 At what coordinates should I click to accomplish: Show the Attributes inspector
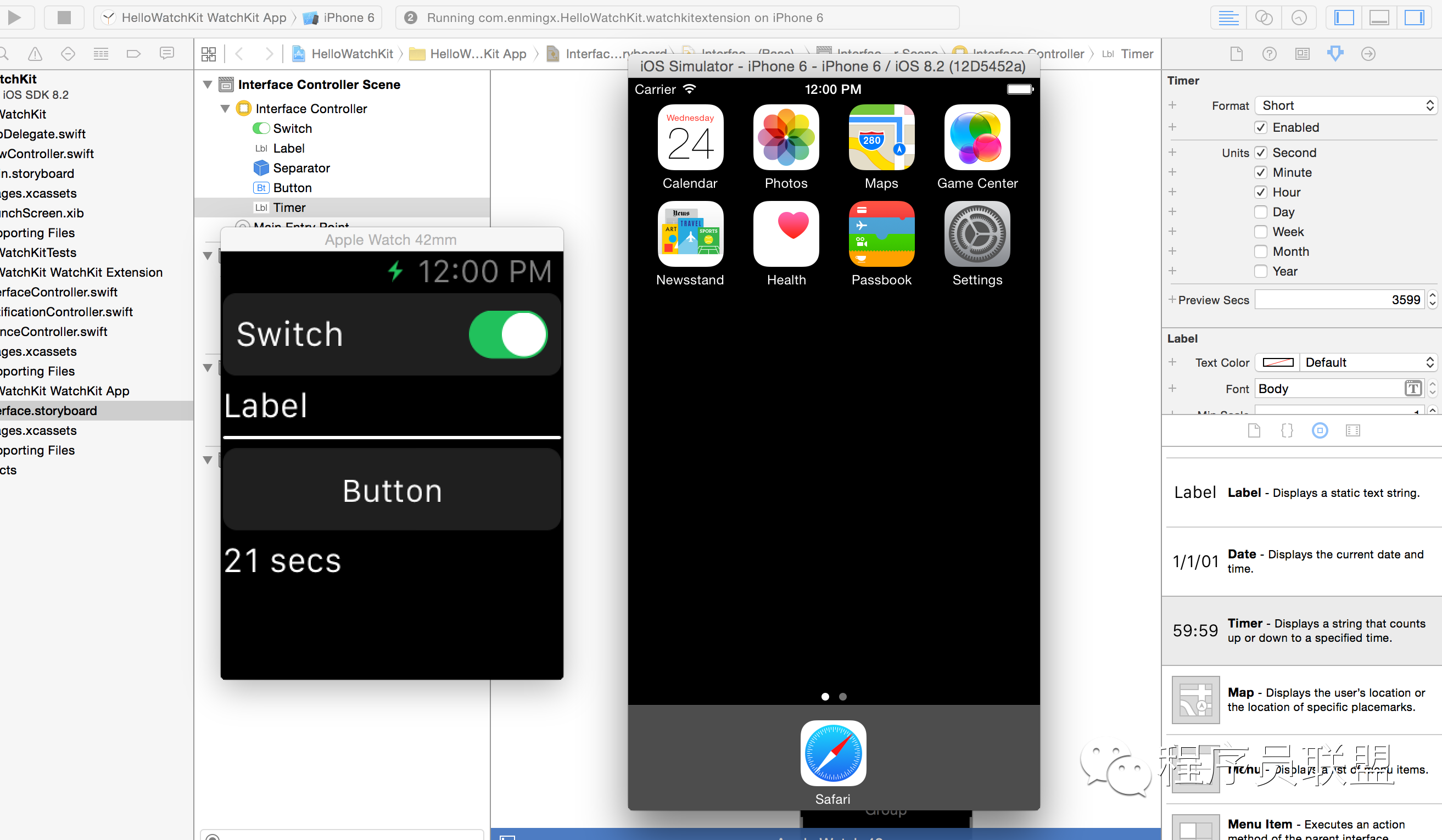(x=1335, y=54)
